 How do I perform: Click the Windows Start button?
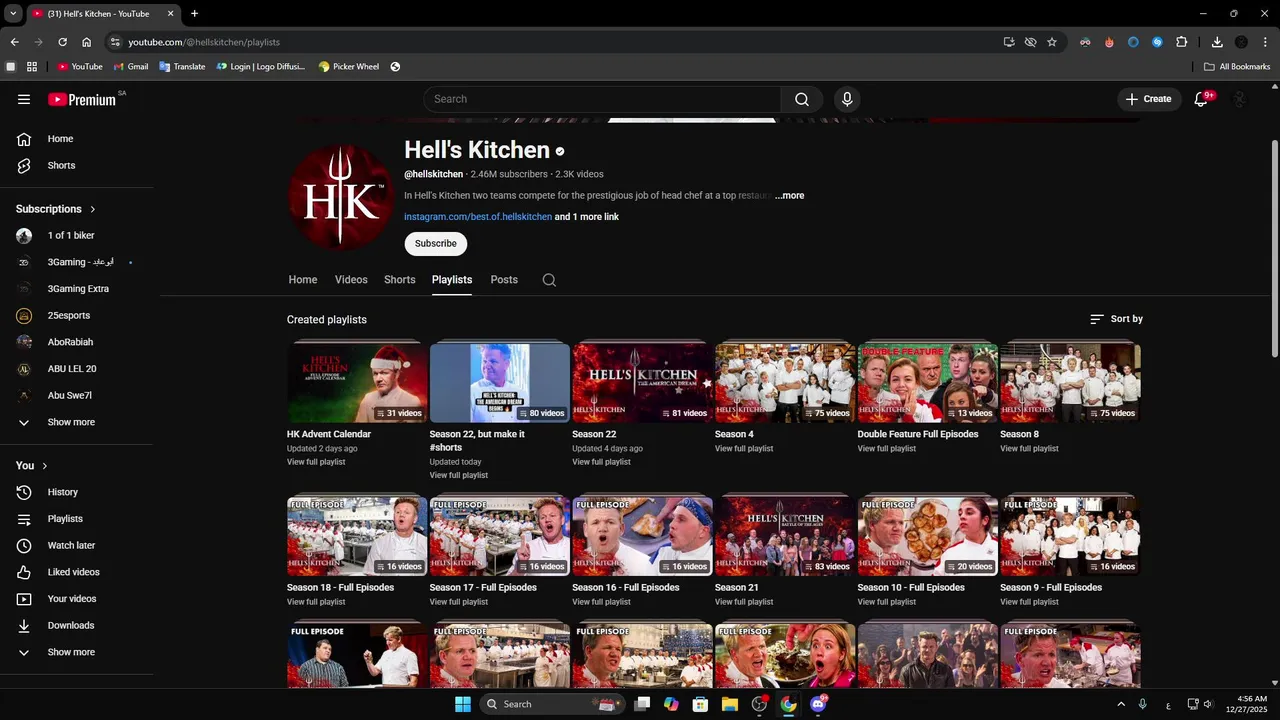[x=462, y=704]
